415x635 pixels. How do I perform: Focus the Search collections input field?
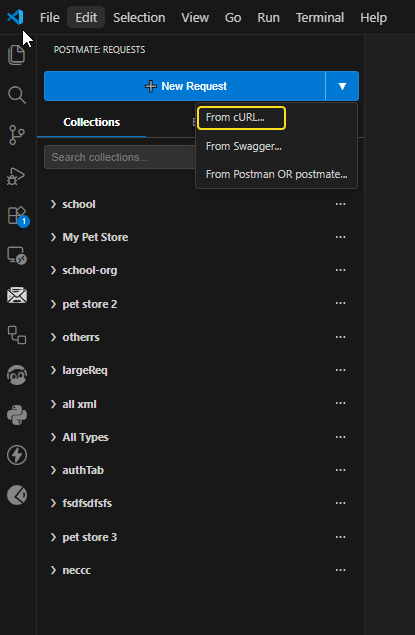coord(120,157)
